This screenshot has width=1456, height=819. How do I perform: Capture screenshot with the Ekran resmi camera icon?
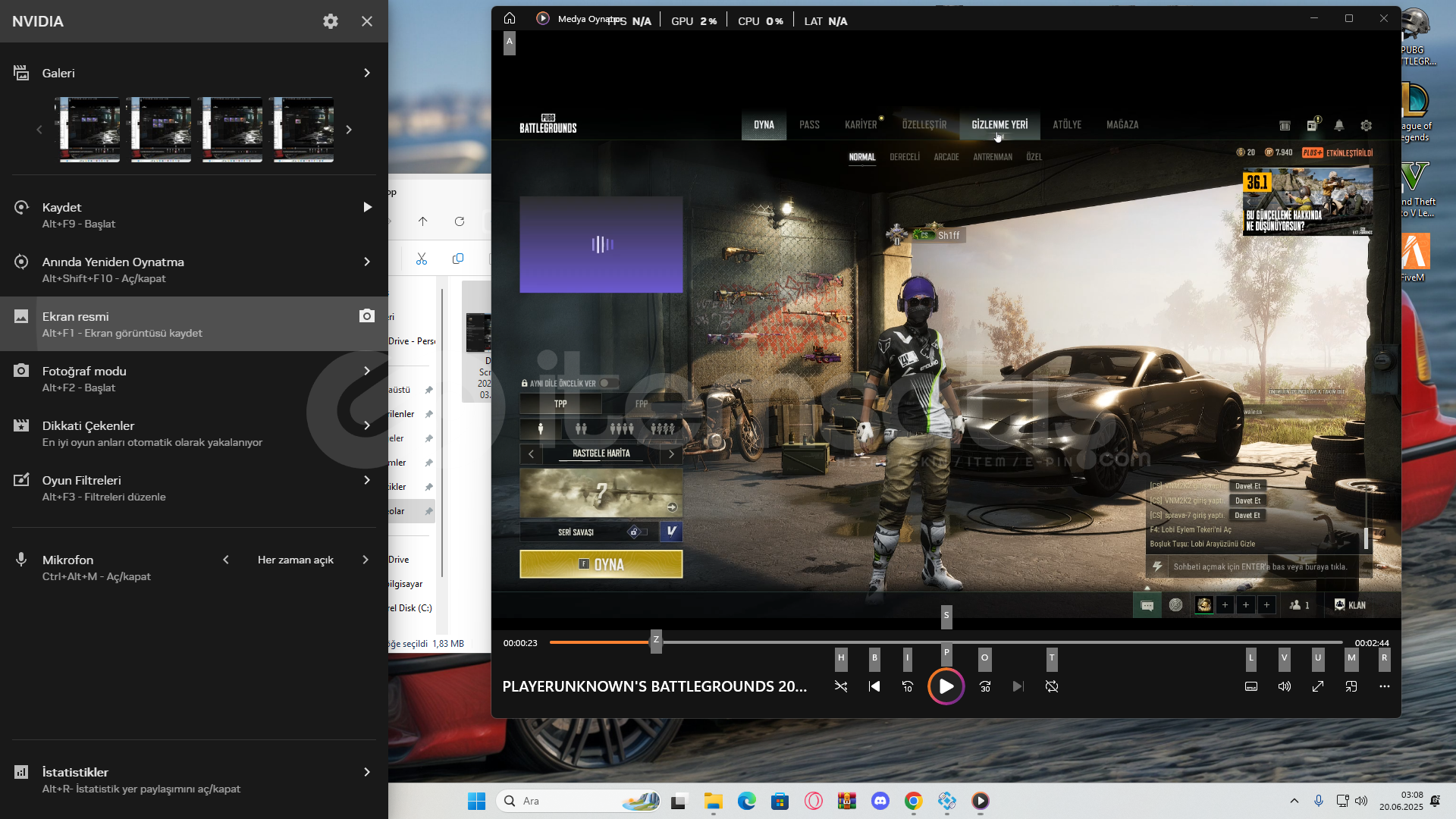[367, 315]
